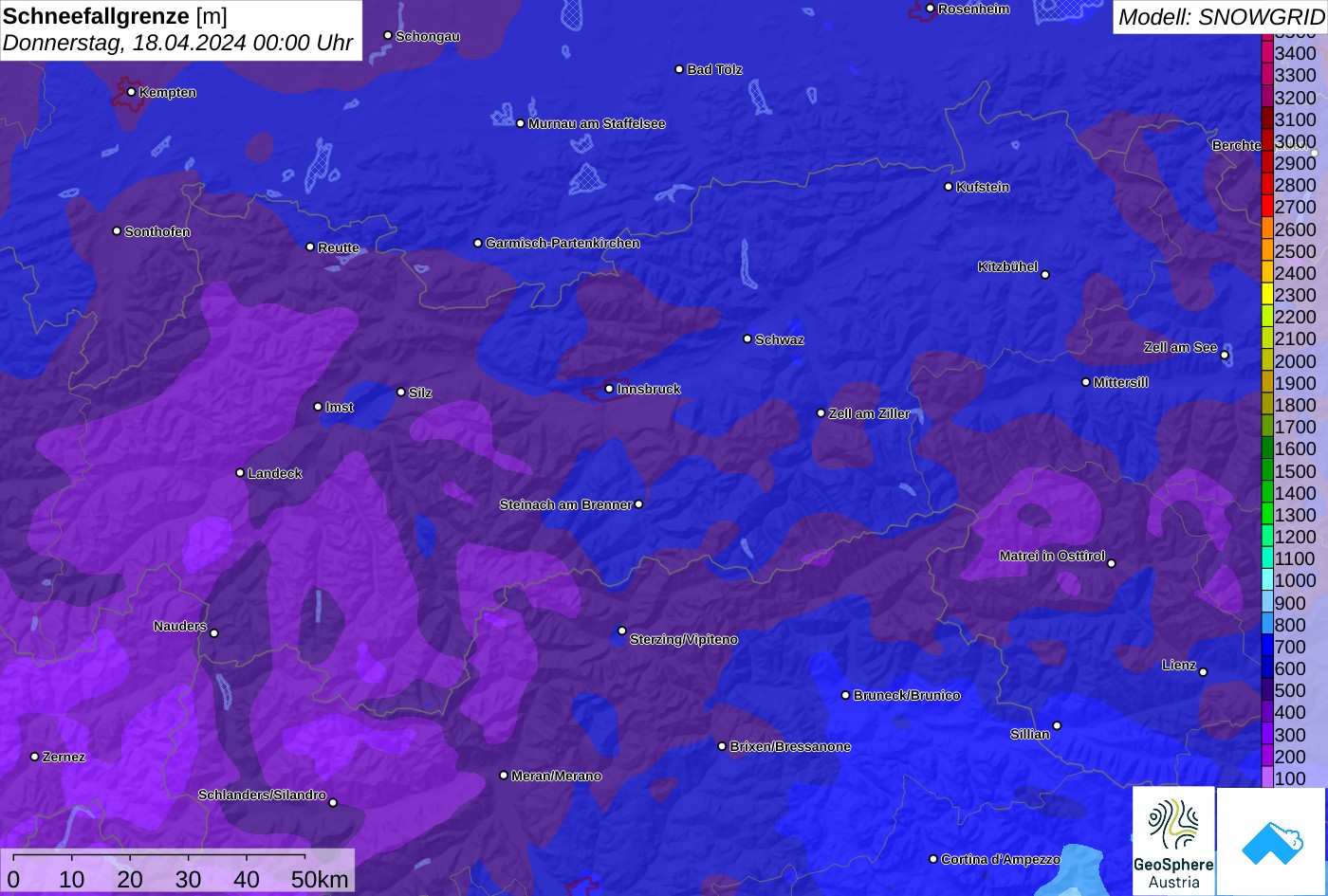Click the Mittersill marker dot
The height and width of the screenshot is (896, 1328).
pos(1086,382)
